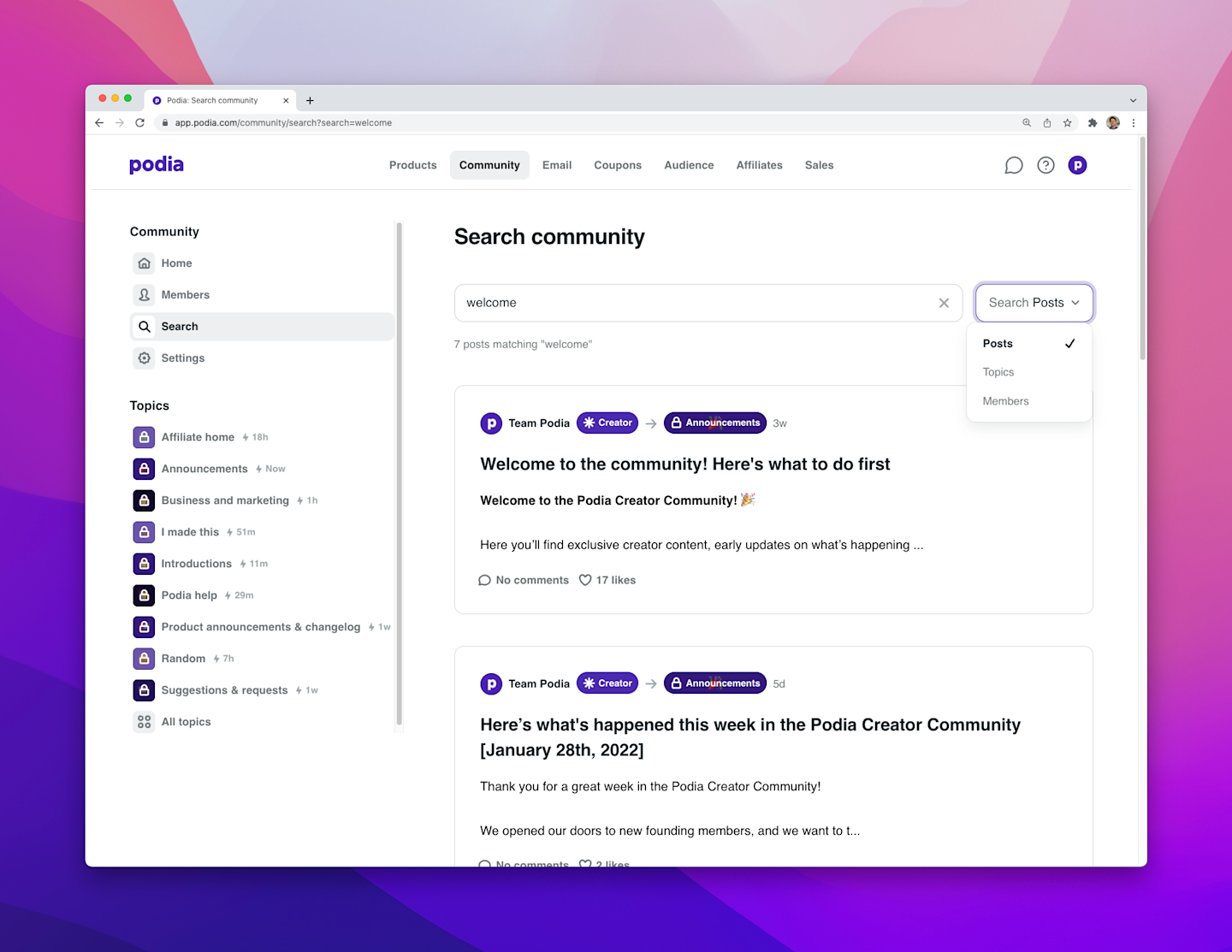
Task: Click the lock icon beside I made this
Action: point(144,532)
